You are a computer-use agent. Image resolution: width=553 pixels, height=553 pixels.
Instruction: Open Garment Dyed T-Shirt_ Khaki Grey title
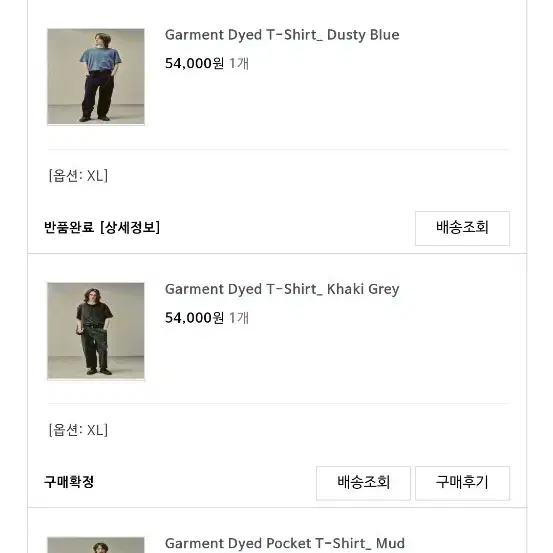tap(282, 289)
